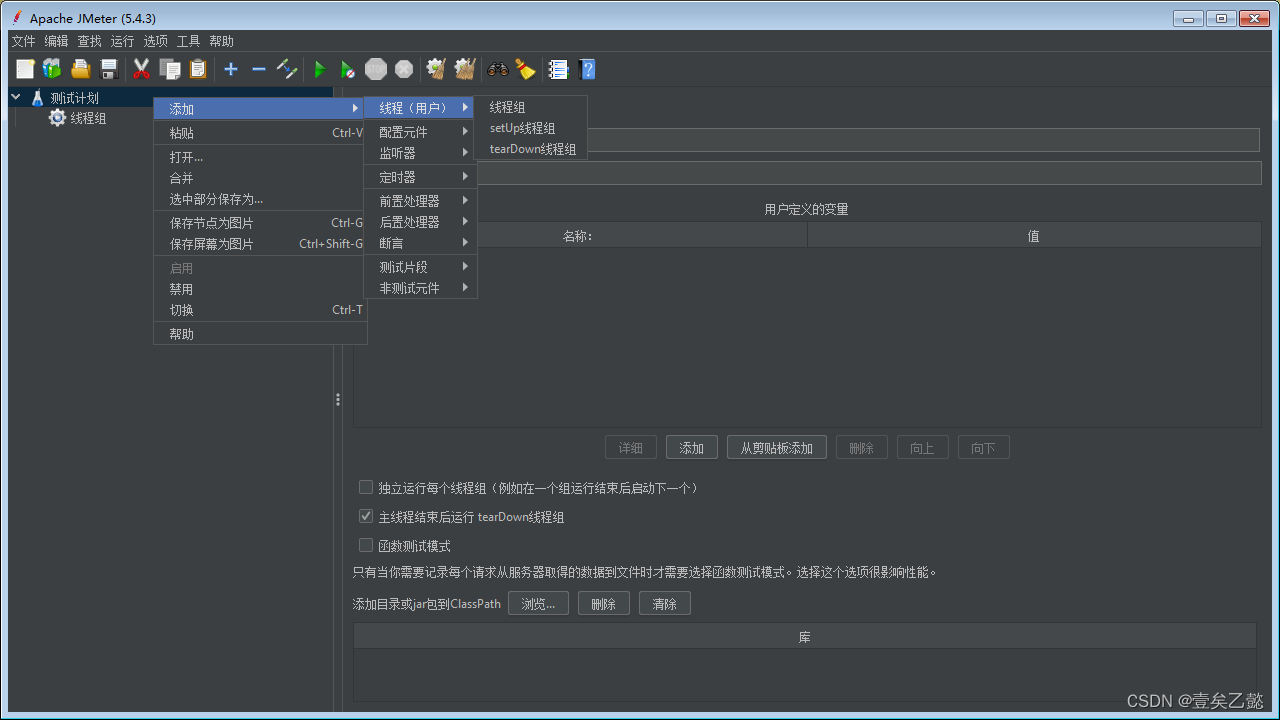1280x720 pixels.
Task: Enable the 函数测试模式 checkbox
Action: (366, 546)
